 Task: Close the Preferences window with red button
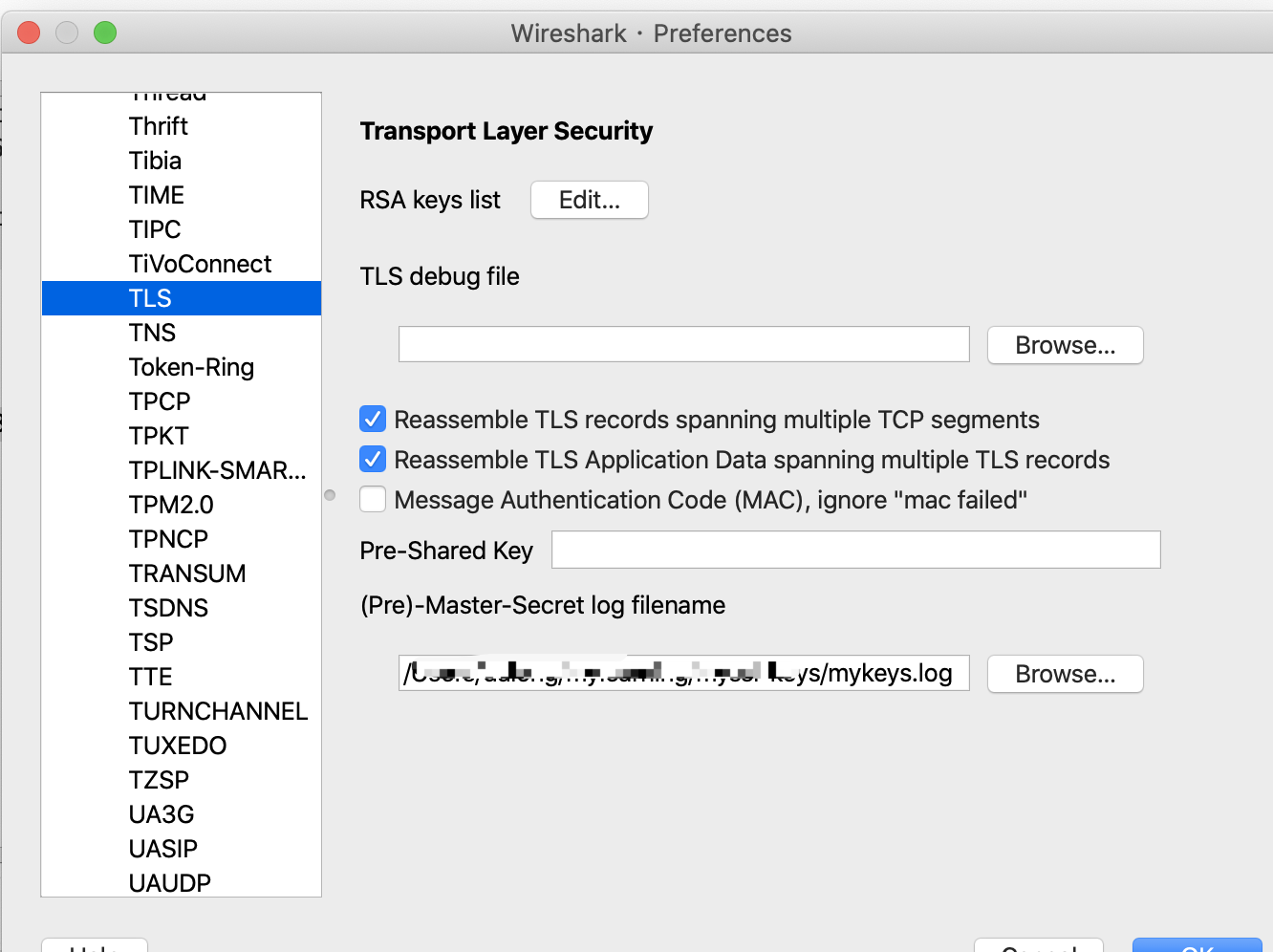pyautogui.click(x=29, y=32)
